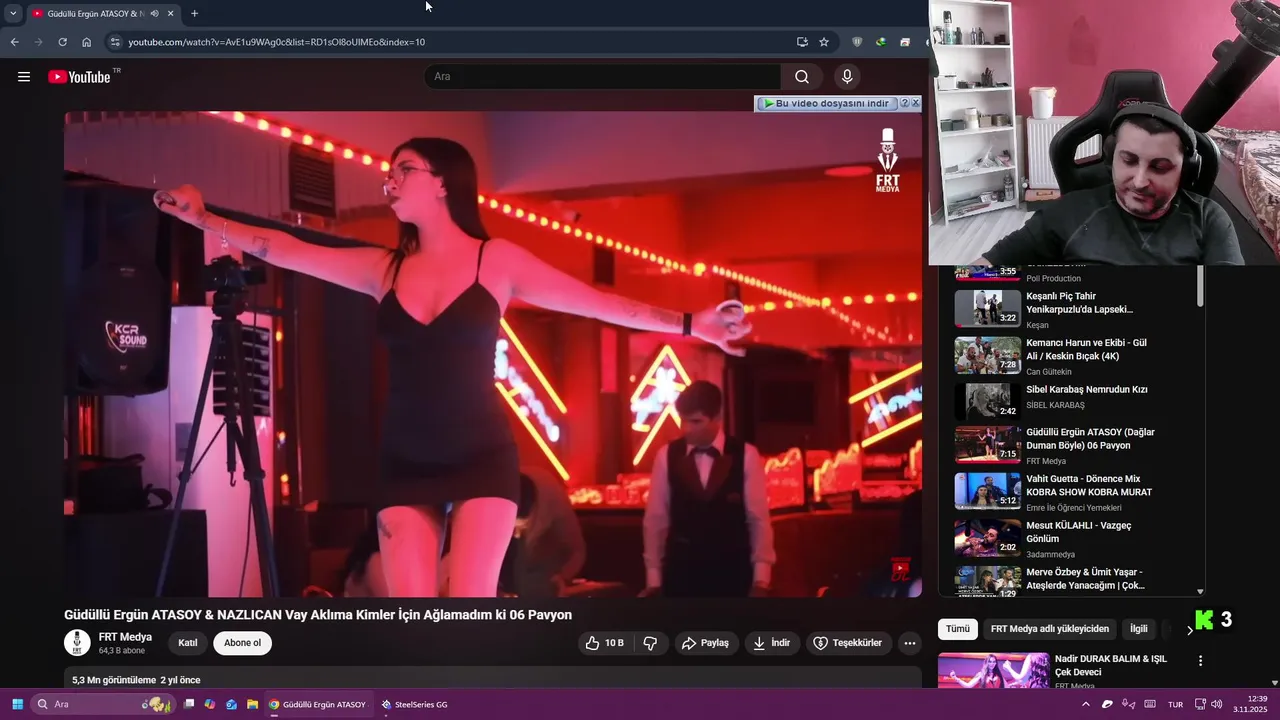This screenshot has height=720, width=1280.
Task: Go back with browser back arrow
Action: pyautogui.click(x=14, y=42)
